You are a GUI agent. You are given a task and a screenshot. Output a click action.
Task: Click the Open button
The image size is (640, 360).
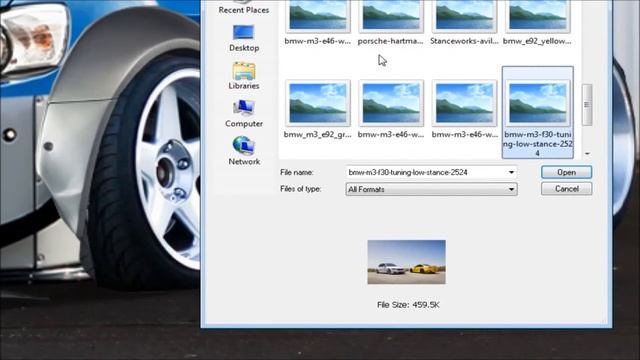pos(567,172)
